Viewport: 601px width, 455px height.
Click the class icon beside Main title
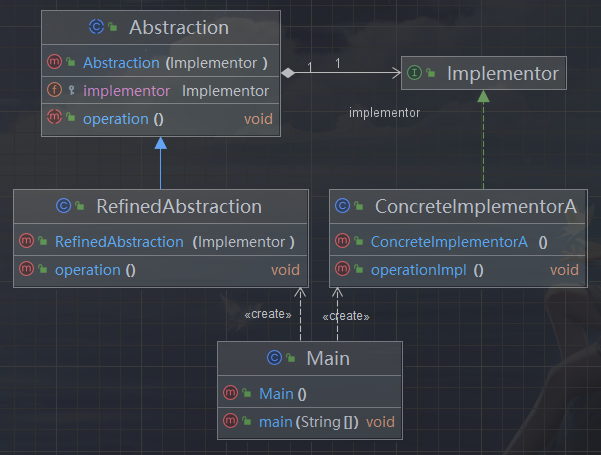[275, 358]
